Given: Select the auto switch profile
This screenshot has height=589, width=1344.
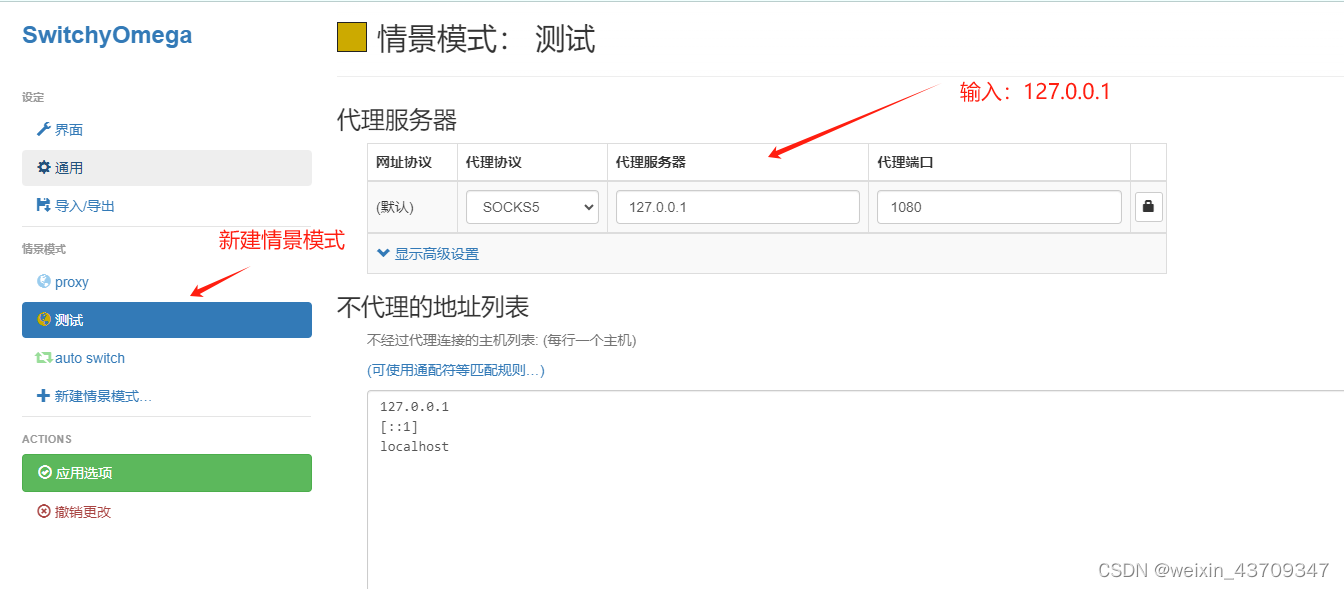Looking at the screenshot, I should coord(167,358).
